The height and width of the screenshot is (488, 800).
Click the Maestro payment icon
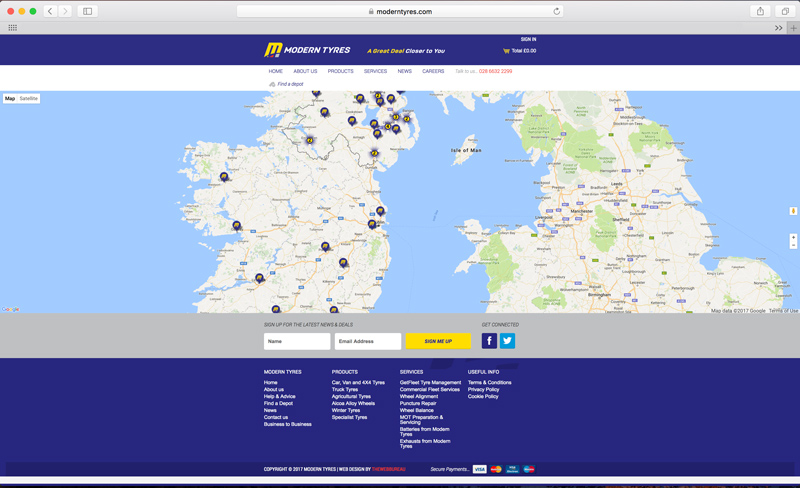pos(529,469)
